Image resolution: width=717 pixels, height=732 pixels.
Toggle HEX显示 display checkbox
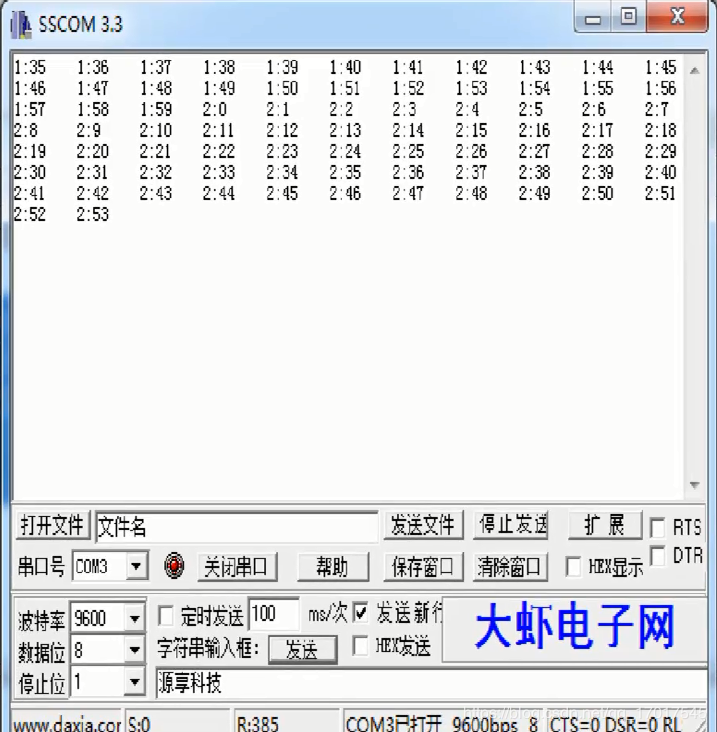click(573, 567)
